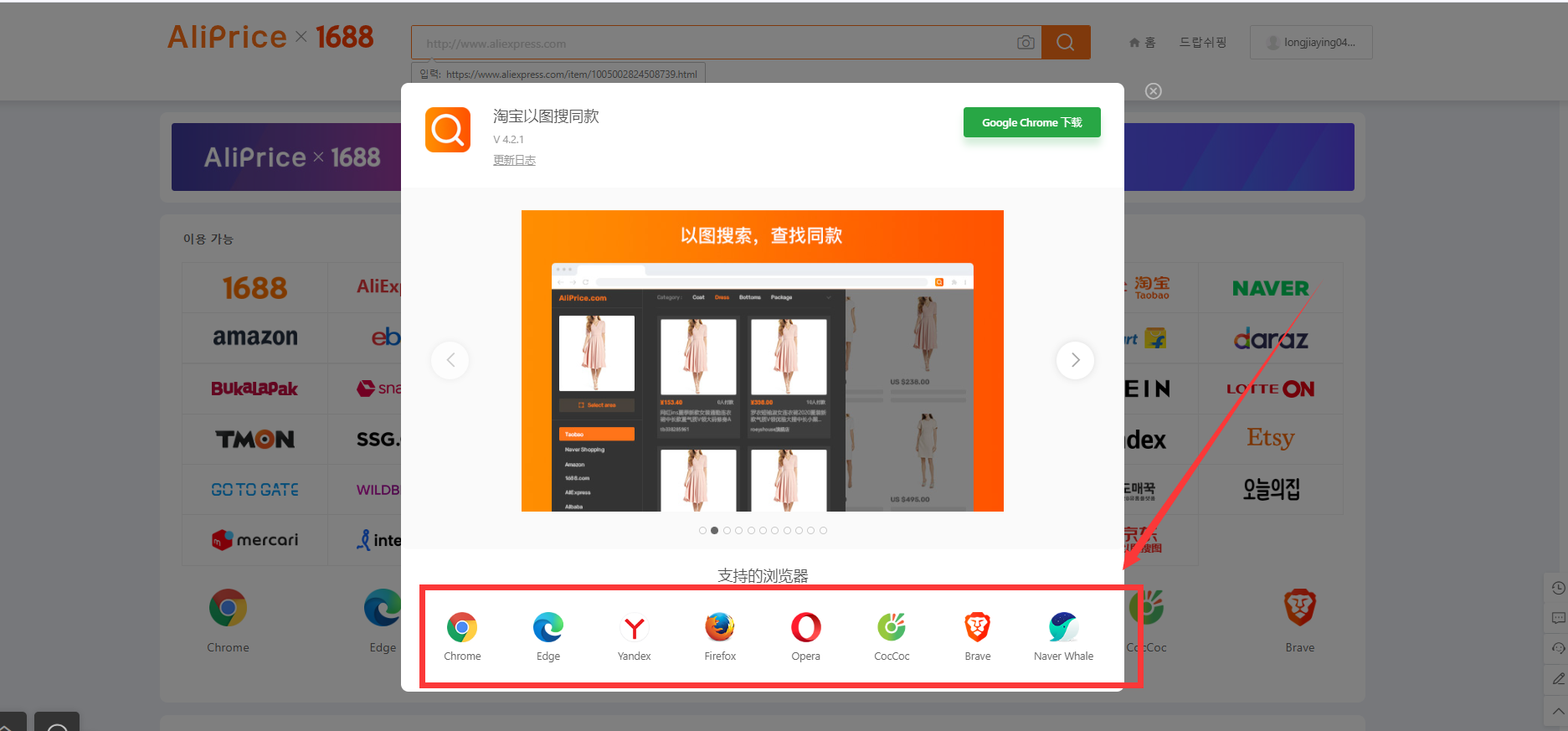This screenshot has height=731, width=1568.
Task: Click the CocCoc icon inside the dialog
Action: [892, 627]
